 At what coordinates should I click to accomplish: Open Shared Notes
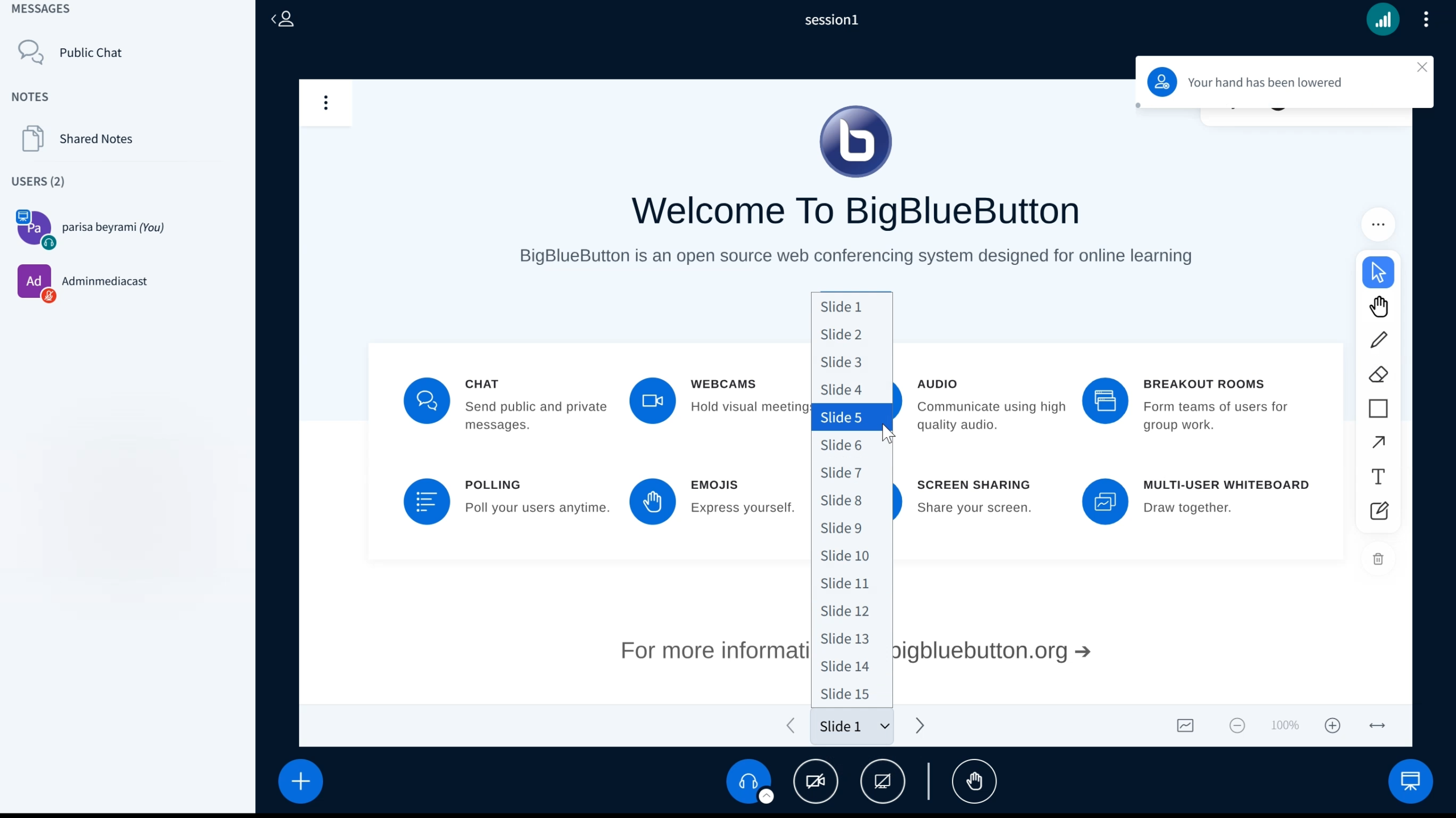tap(96, 139)
